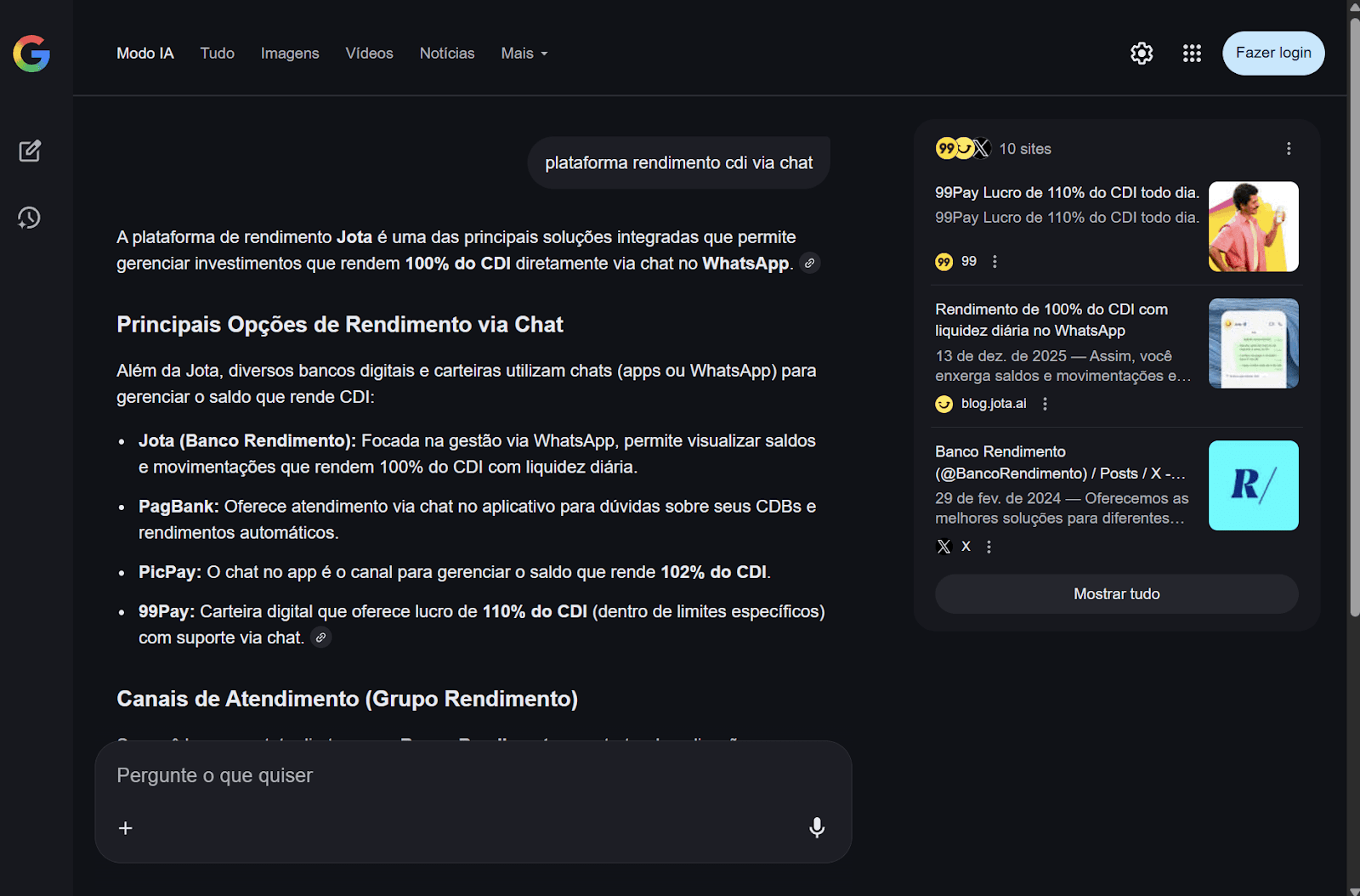Click the 99Pay bullet label in the list
Image resolution: width=1360 pixels, height=896 pixels.
pyautogui.click(x=167, y=611)
